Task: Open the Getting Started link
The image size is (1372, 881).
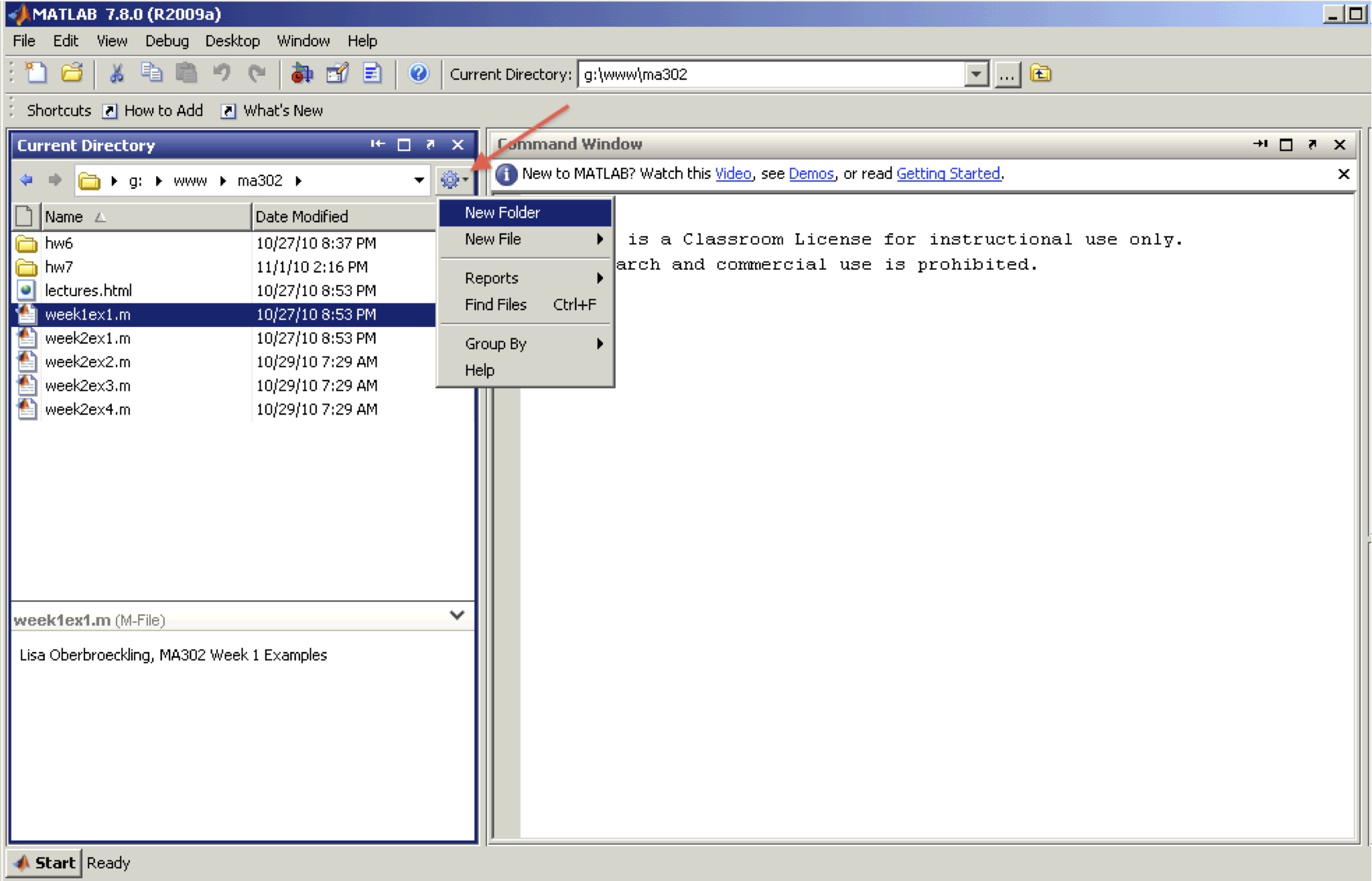Action: (948, 174)
